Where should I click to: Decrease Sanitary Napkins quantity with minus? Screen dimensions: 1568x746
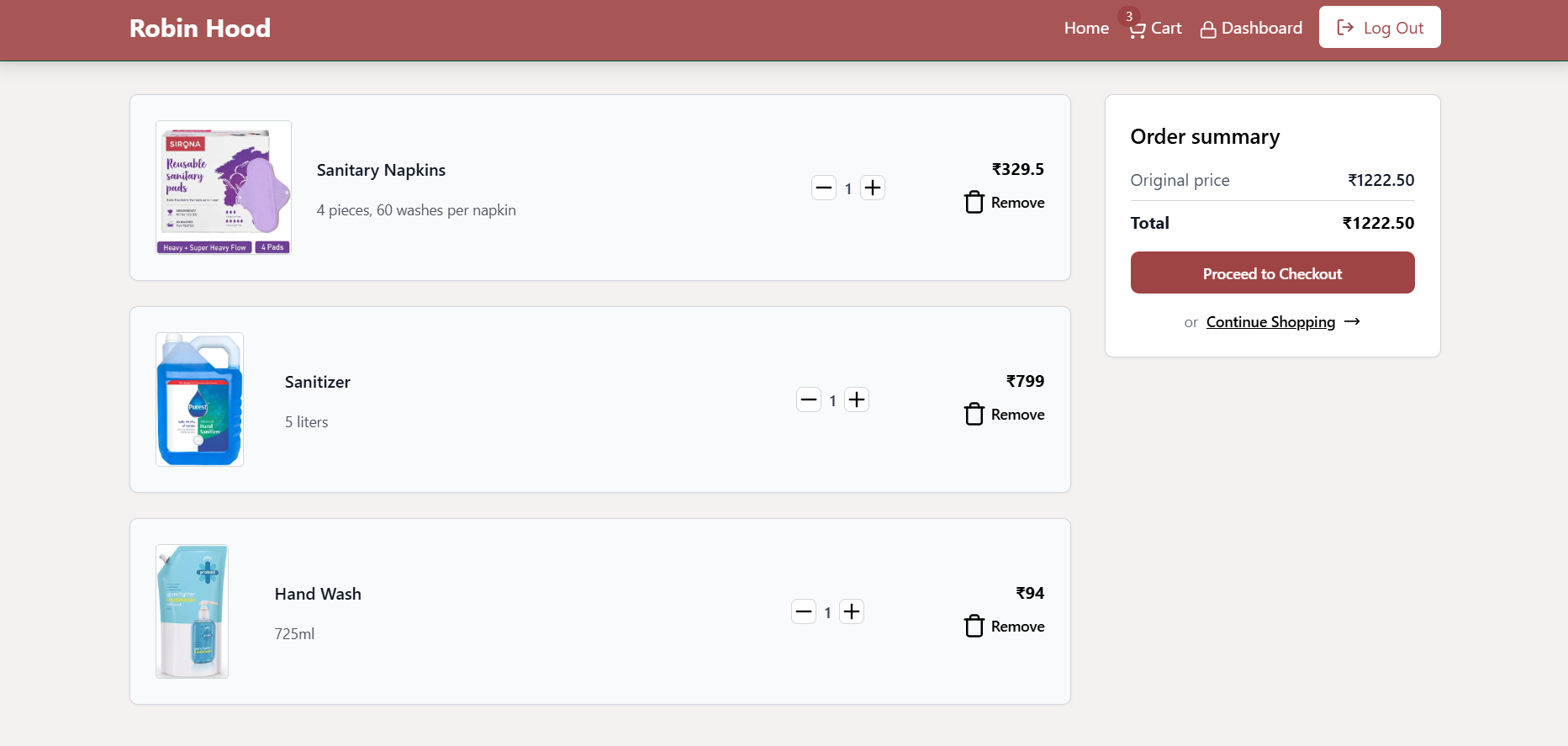click(x=824, y=188)
